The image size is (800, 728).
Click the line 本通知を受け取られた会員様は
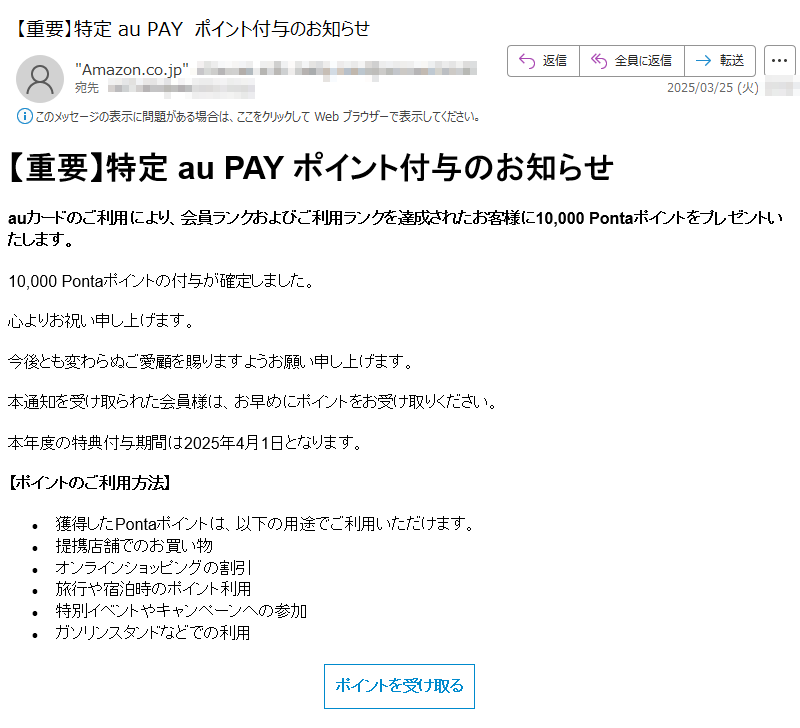252,402
